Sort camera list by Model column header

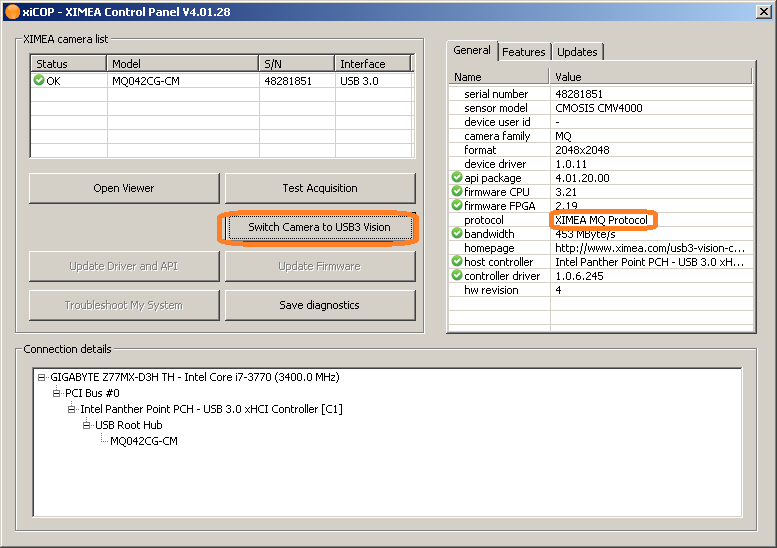(182, 64)
